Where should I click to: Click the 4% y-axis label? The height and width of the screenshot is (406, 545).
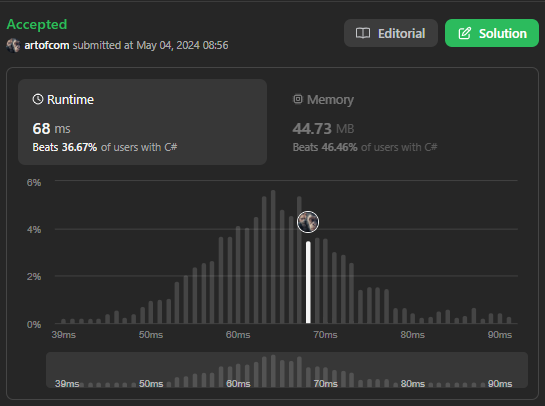pyautogui.click(x=34, y=229)
